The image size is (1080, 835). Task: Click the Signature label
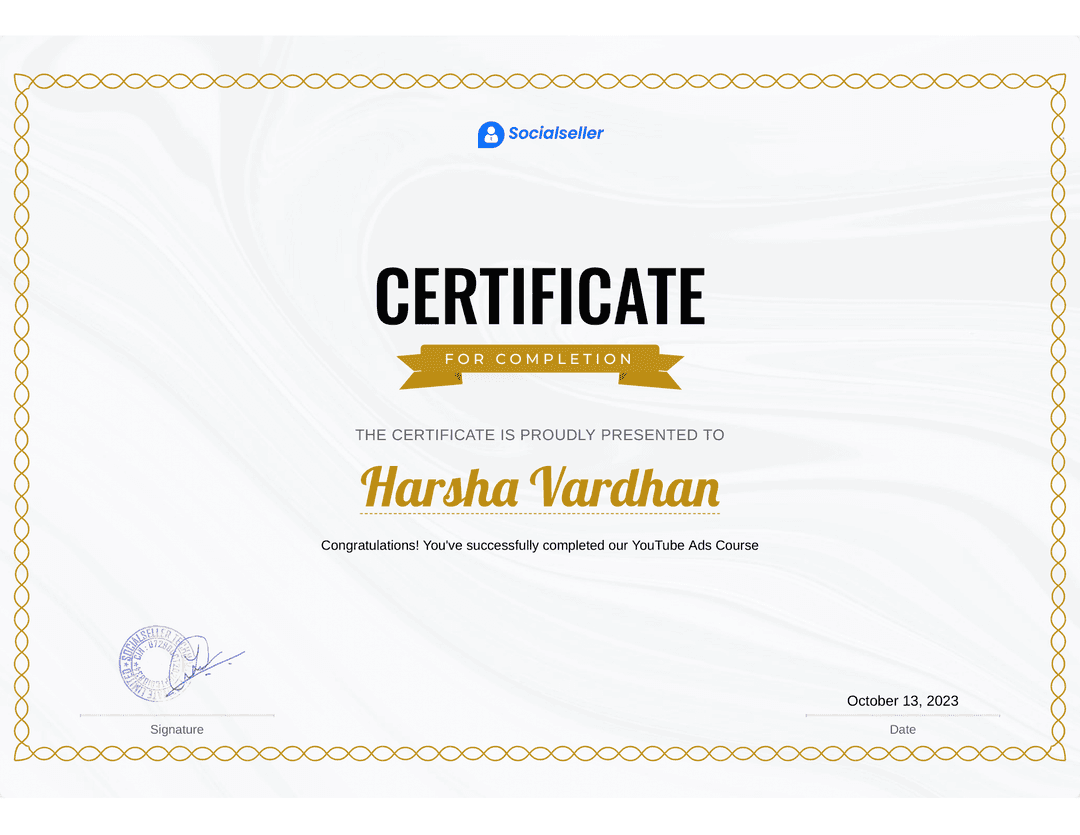(x=176, y=729)
